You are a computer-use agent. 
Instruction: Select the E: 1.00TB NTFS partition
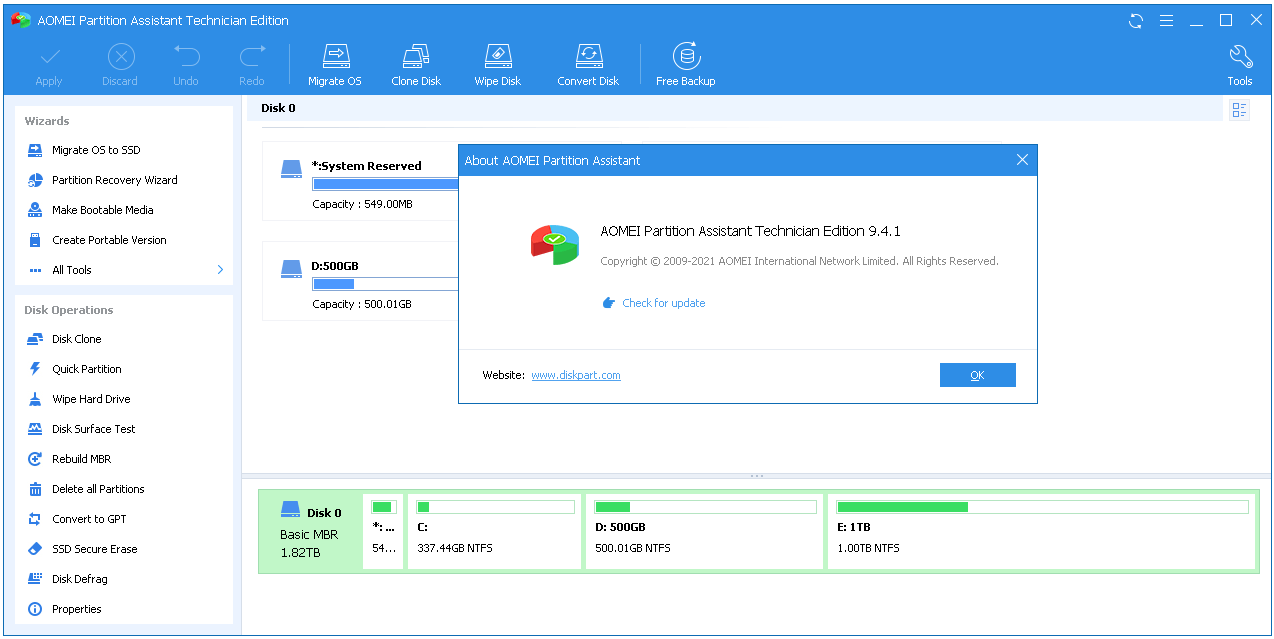(x=1041, y=531)
